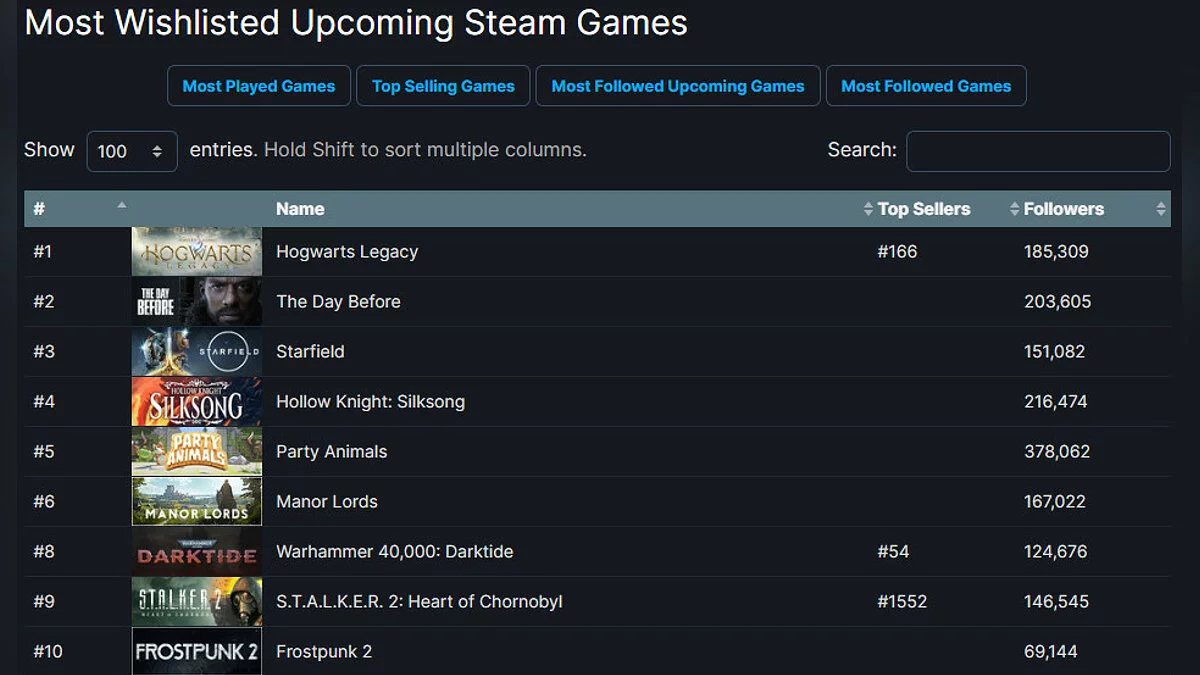1200x675 pixels.
Task: Switch to Top Selling Games
Action: [443, 86]
